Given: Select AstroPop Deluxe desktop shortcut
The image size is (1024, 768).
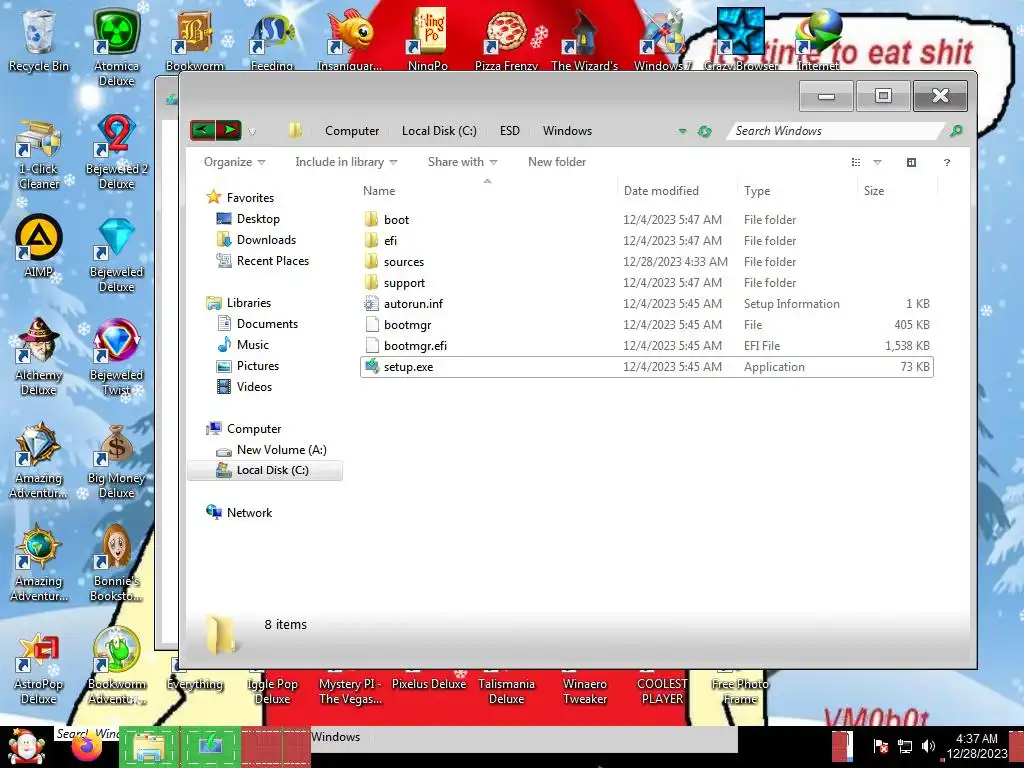Looking at the screenshot, I should (38, 669).
